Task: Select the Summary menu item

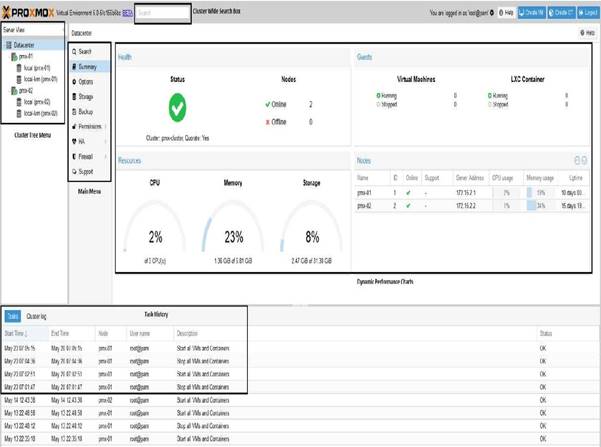Action: coord(90,67)
